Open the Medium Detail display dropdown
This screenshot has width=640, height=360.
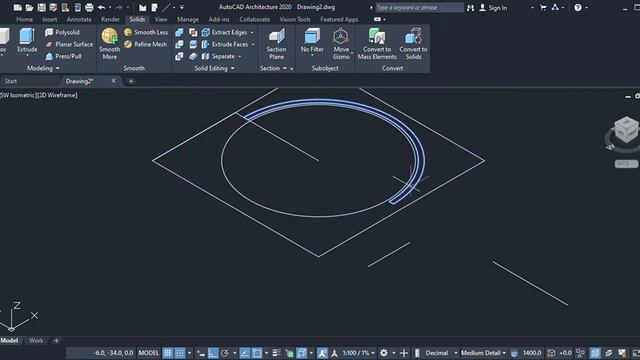click(x=483, y=353)
